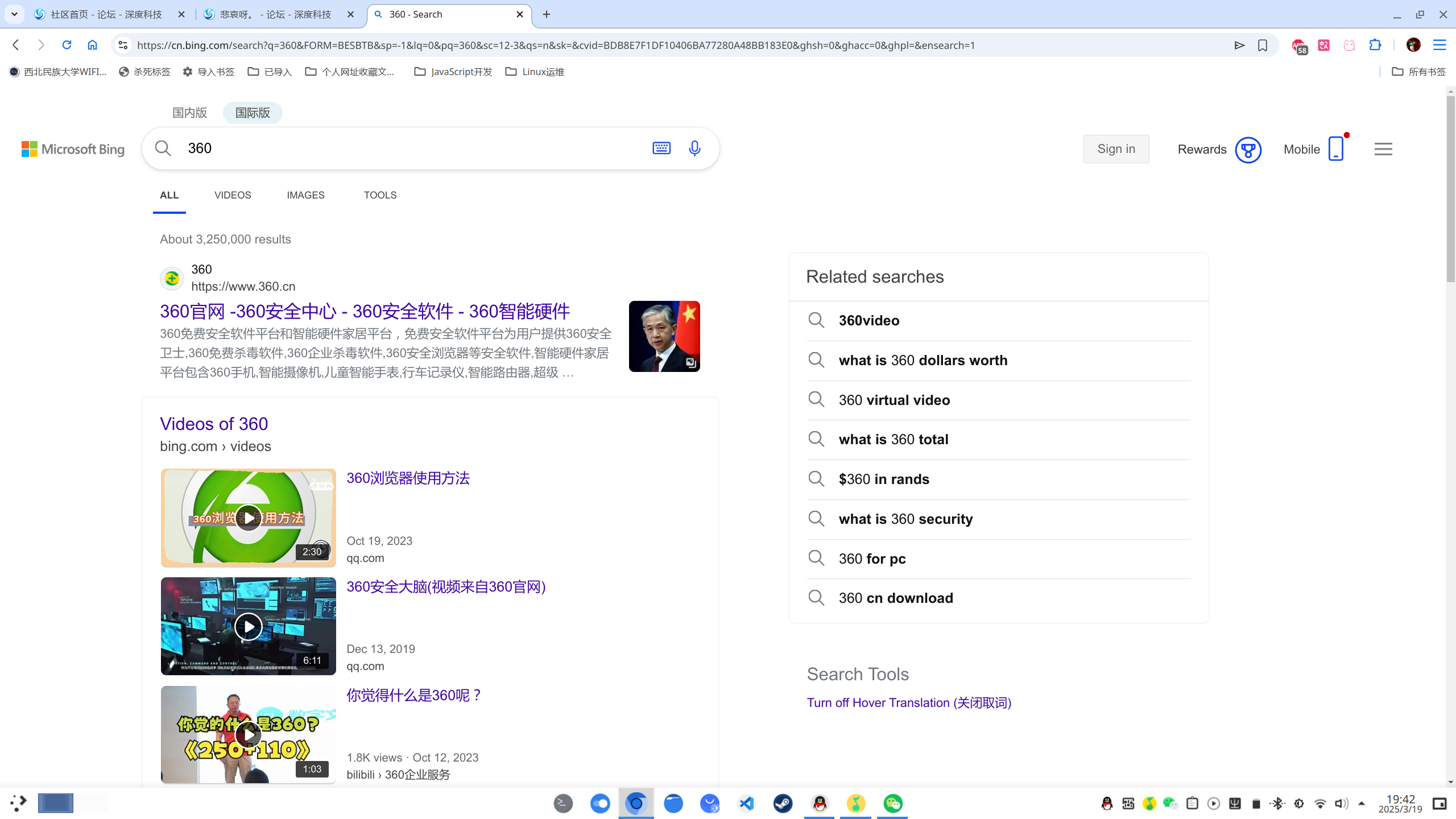Image resolution: width=1456 pixels, height=819 pixels.
Task: Open the 已导入 bookmark folder
Action: [270, 72]
